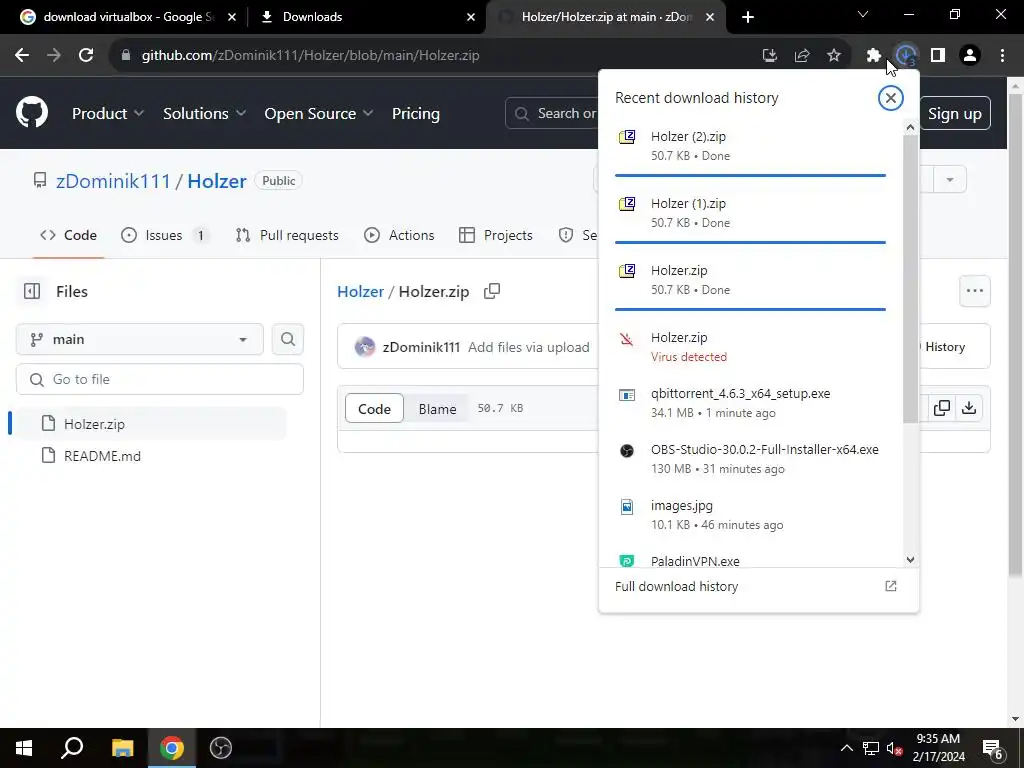1024x768 pixels.
Task: Open Windows taskbar search
Action: pyautogui.click(x=72, y=748)
